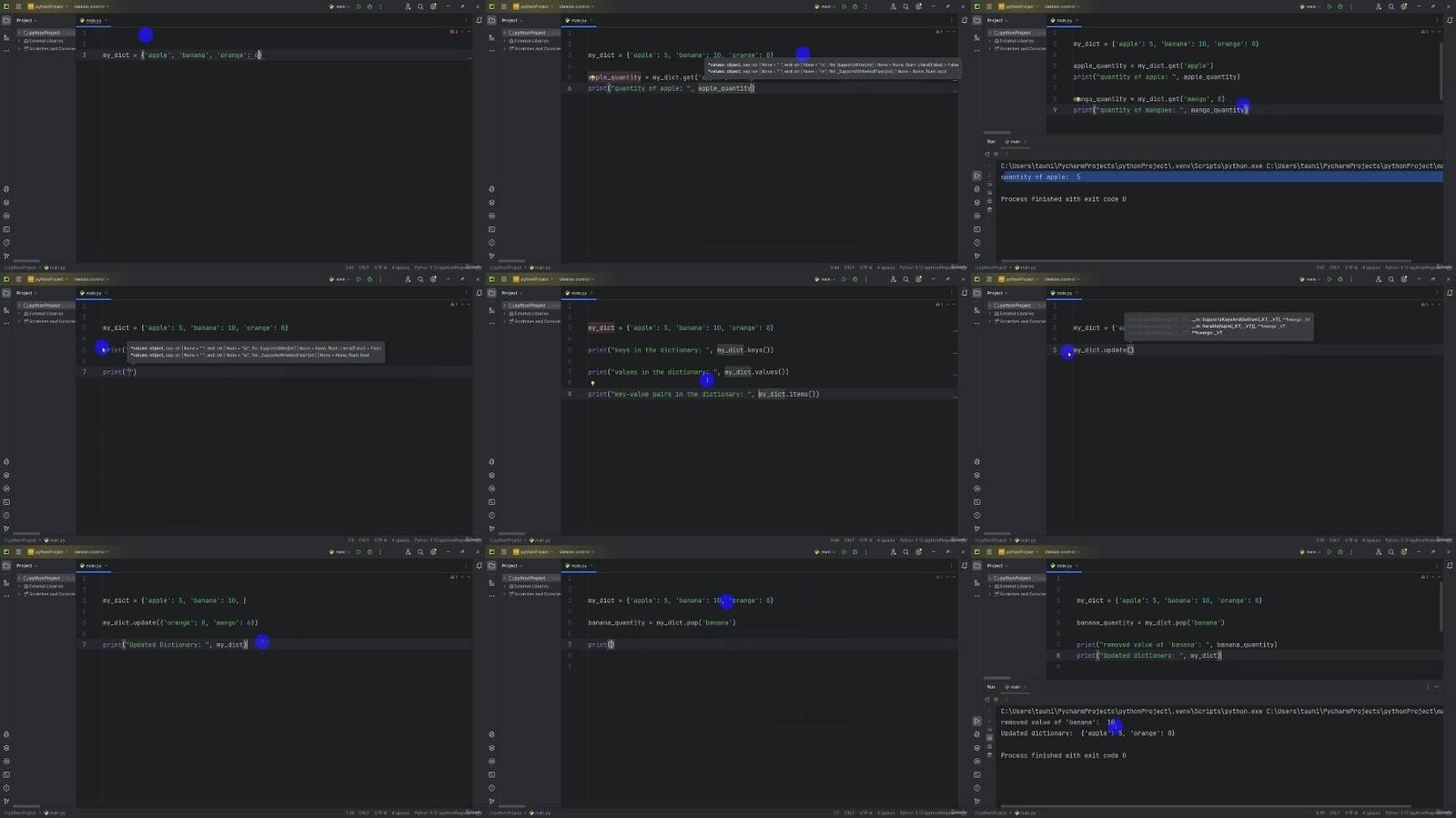
Task: Open main run configuration dropdown in the mango_quantity frame
Action: click(1311, 6)
